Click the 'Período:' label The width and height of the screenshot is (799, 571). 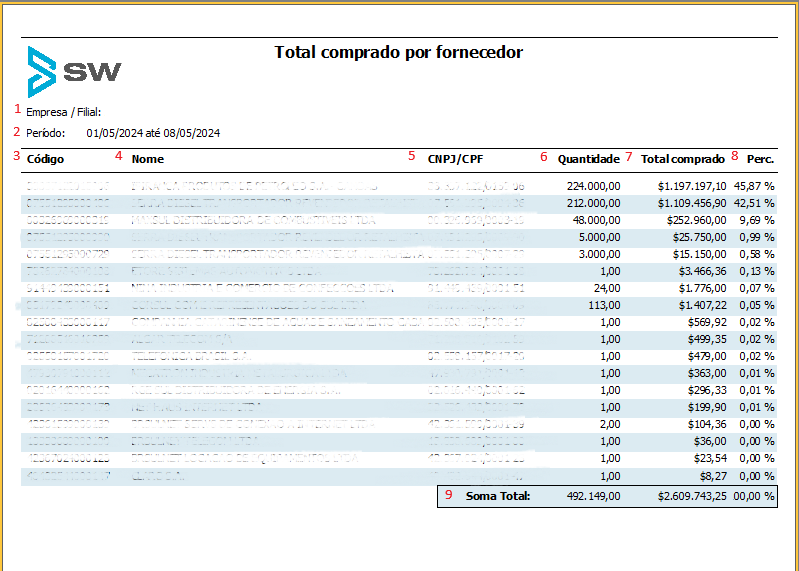46,133
